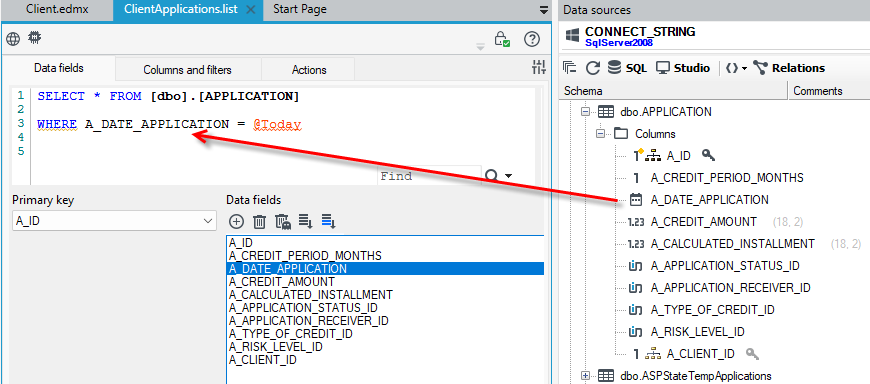
Task: Open the Data fields tab
Action: pyautogui.click(x=59, y=68)
